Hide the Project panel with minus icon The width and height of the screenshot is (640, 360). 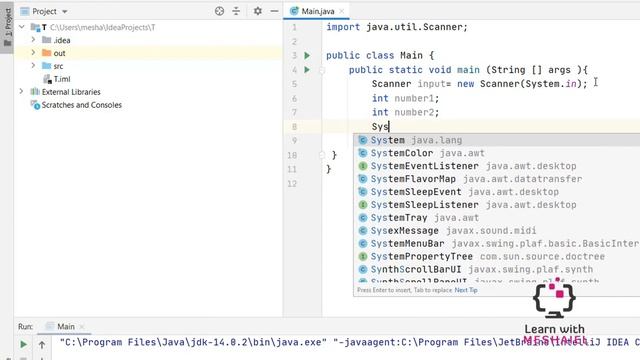click(x=274, y=11)
